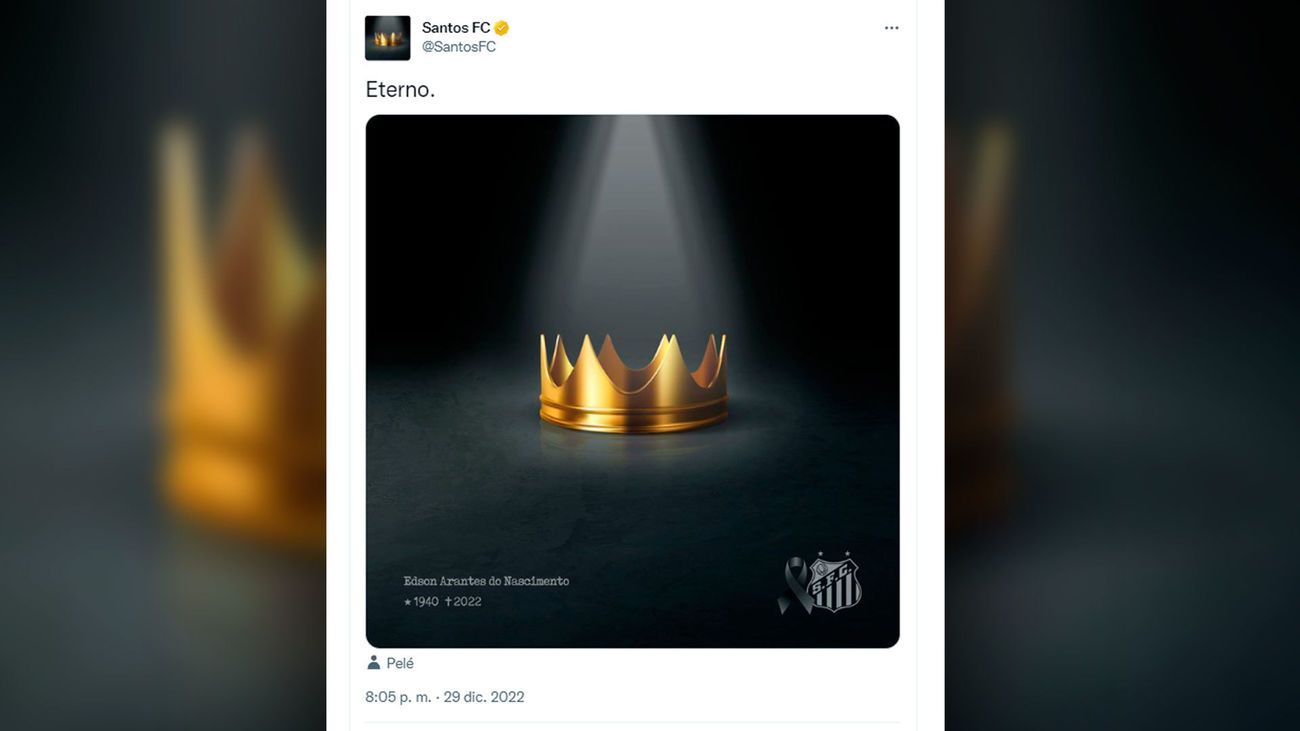The width and height of the screenshot is (1300, 731).
Task: Open the Santos FC display name link
Action: (x=456, y=28)
